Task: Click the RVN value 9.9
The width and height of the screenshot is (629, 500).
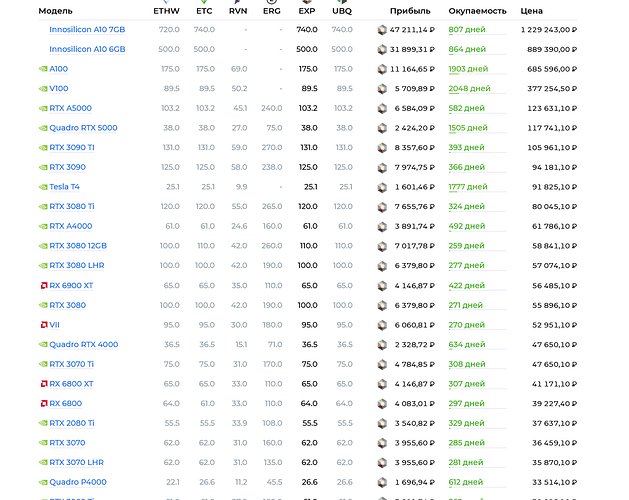Action: [x=241, y=187]
